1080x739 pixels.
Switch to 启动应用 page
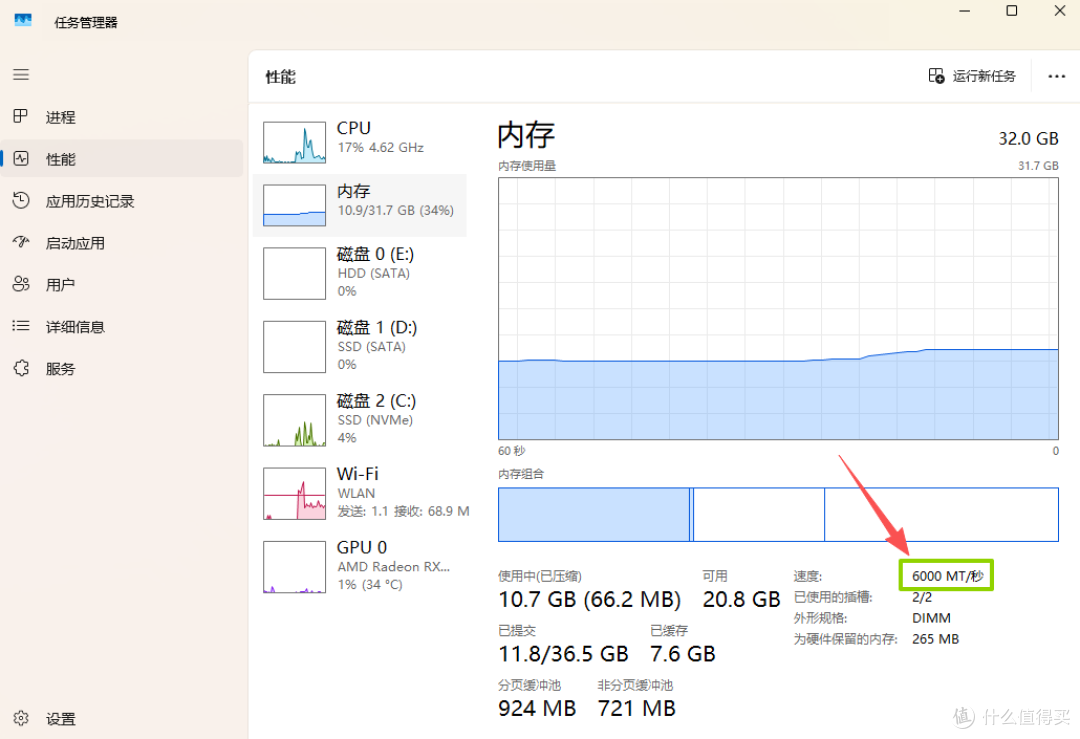(122, 243)
